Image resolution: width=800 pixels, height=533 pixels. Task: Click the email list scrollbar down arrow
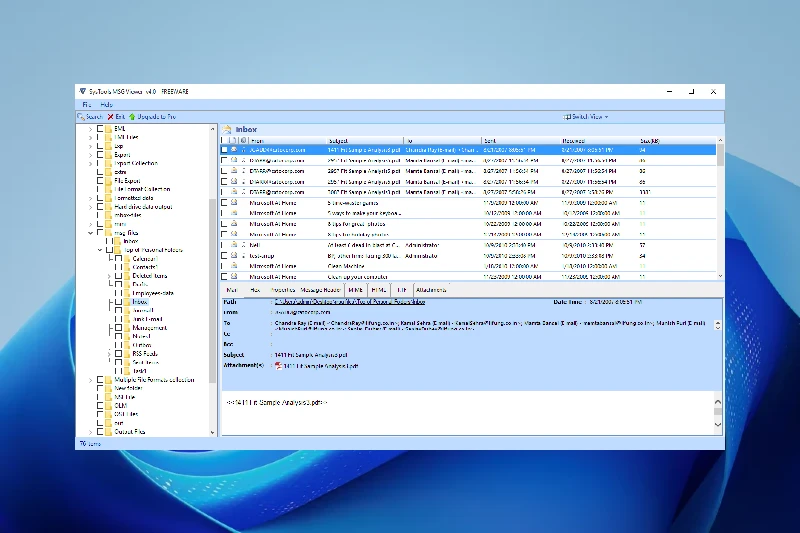pos(720,276)
